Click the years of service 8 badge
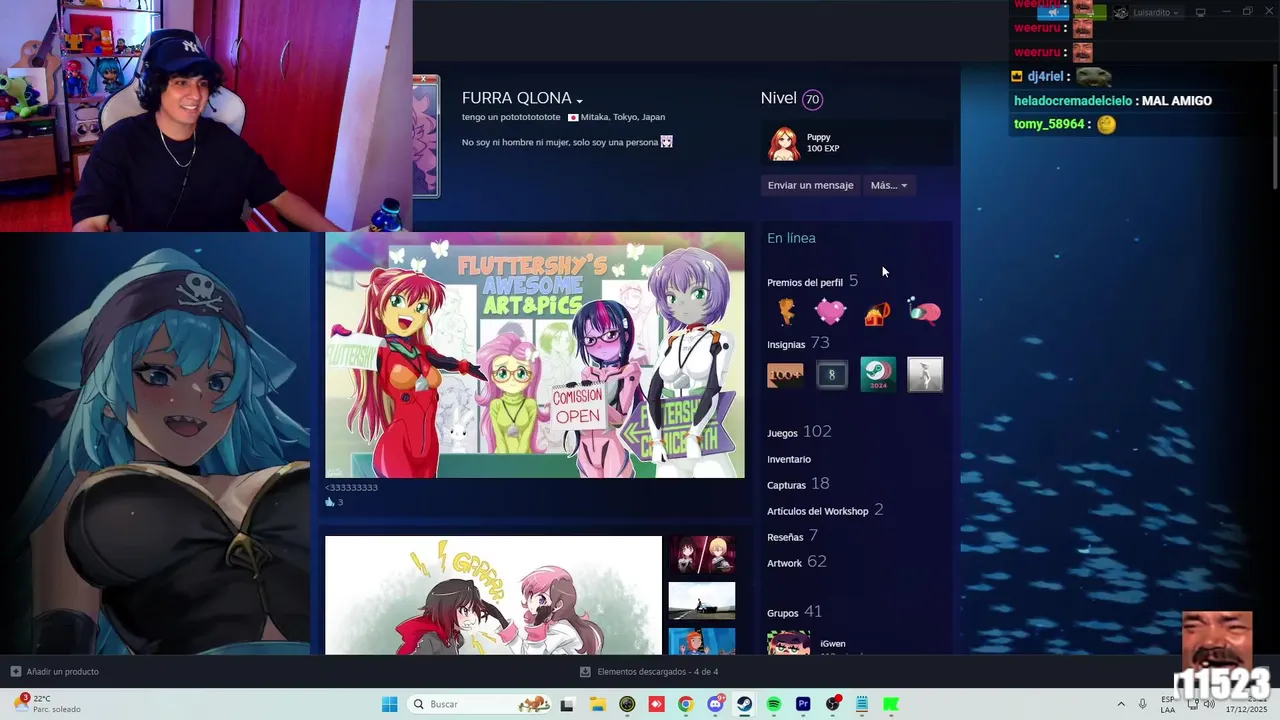 (832, 375)
